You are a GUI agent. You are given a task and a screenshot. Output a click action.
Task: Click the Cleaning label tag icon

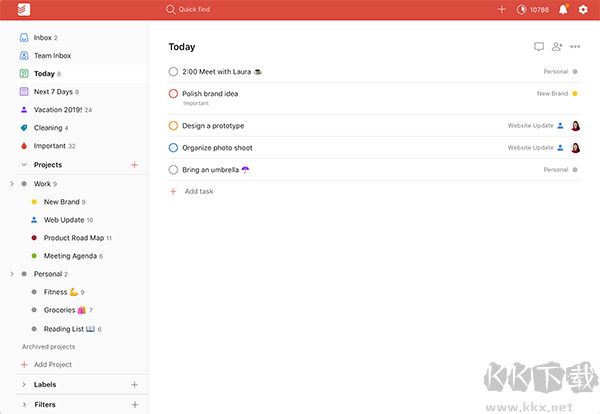pyautogui.click(x=24, y=128)
